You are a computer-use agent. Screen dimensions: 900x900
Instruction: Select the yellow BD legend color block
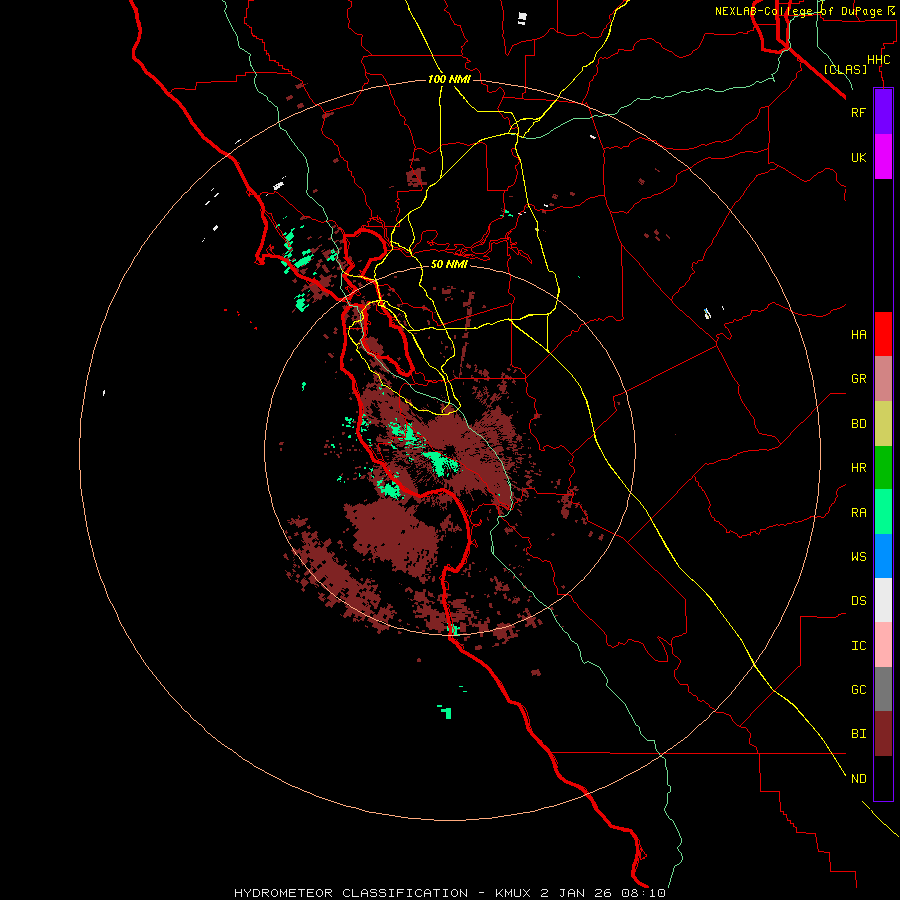click(883, 424)
